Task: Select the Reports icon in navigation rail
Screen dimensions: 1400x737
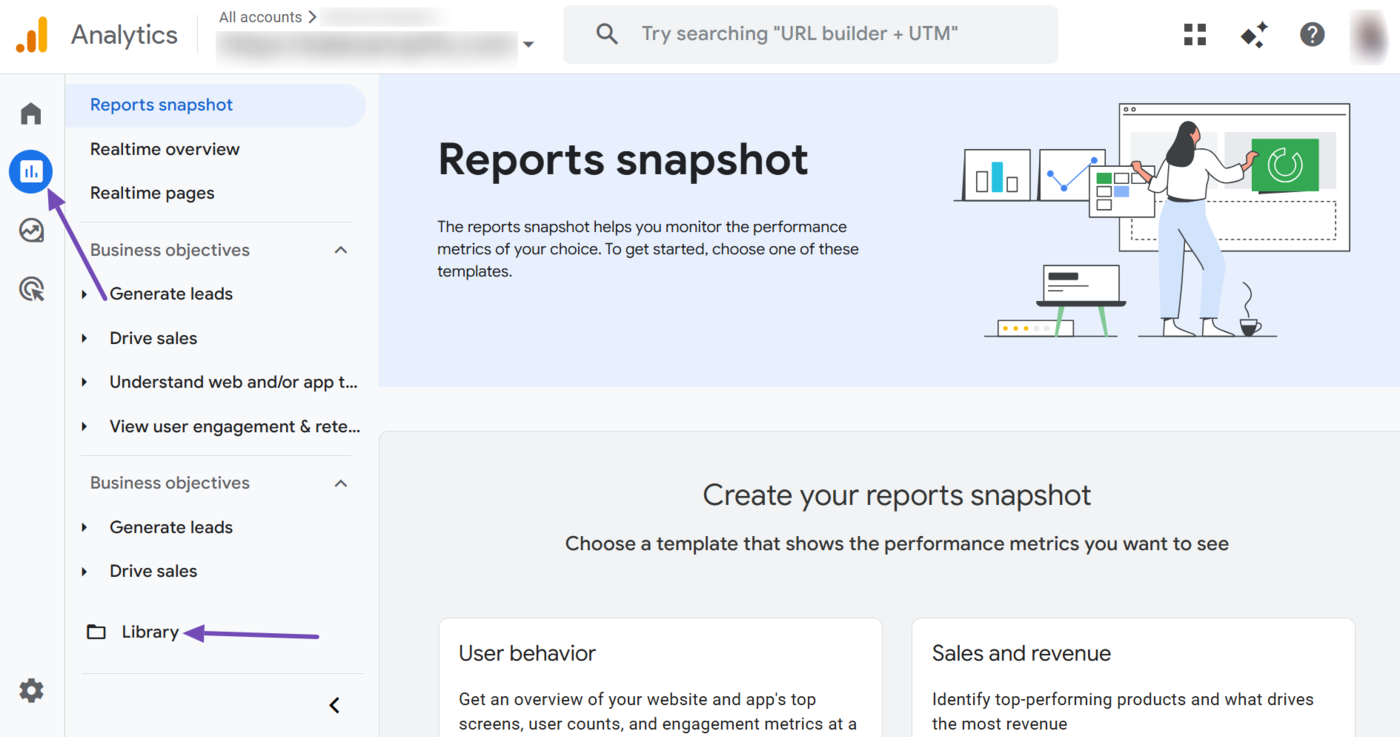Action: (31, 171)
